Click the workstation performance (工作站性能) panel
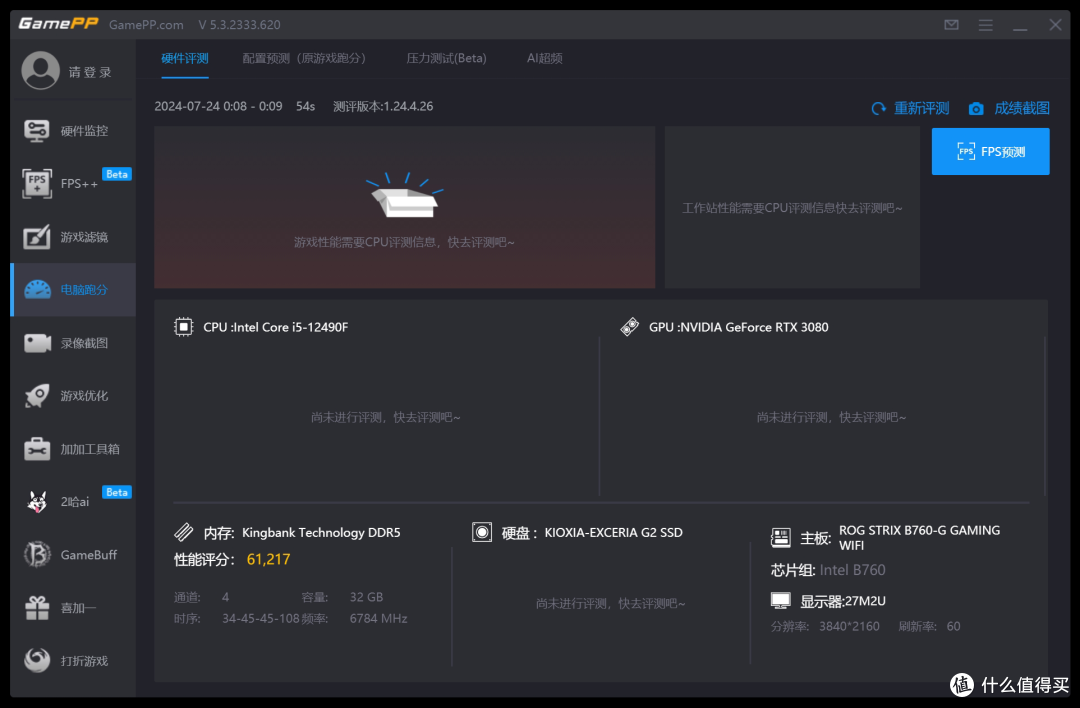Image resolution: width=1080 pixels, height=708 pixels. [x=792, y=207]
